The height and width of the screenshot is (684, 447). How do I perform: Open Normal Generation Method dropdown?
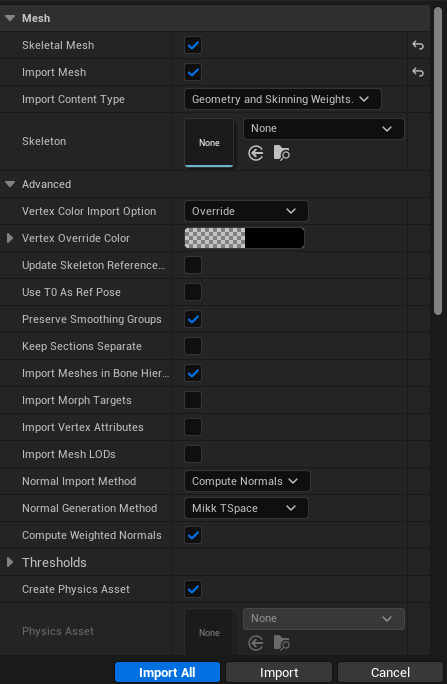pyautogui.click(x=246, y=508)
